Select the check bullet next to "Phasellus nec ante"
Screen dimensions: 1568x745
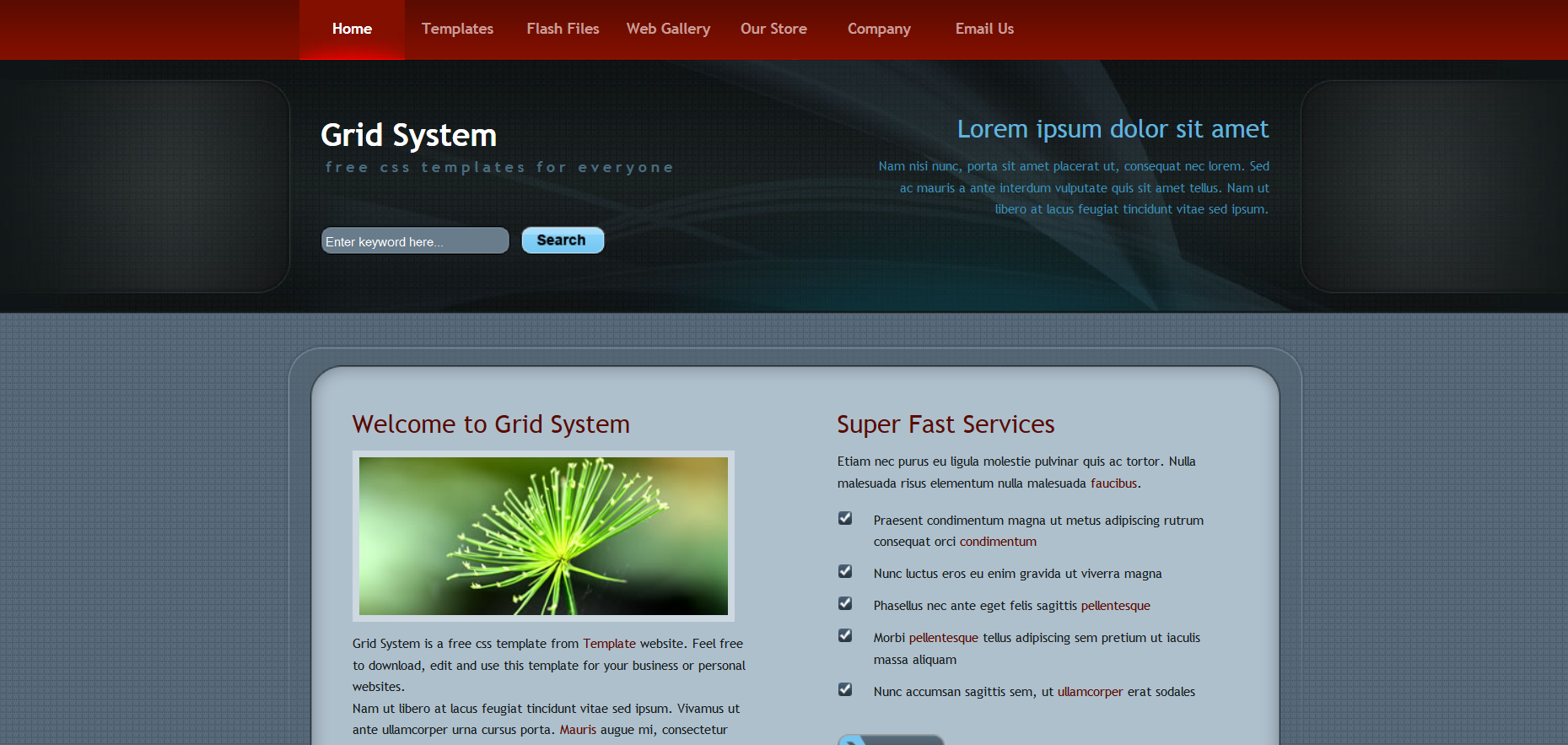point(844,603)
